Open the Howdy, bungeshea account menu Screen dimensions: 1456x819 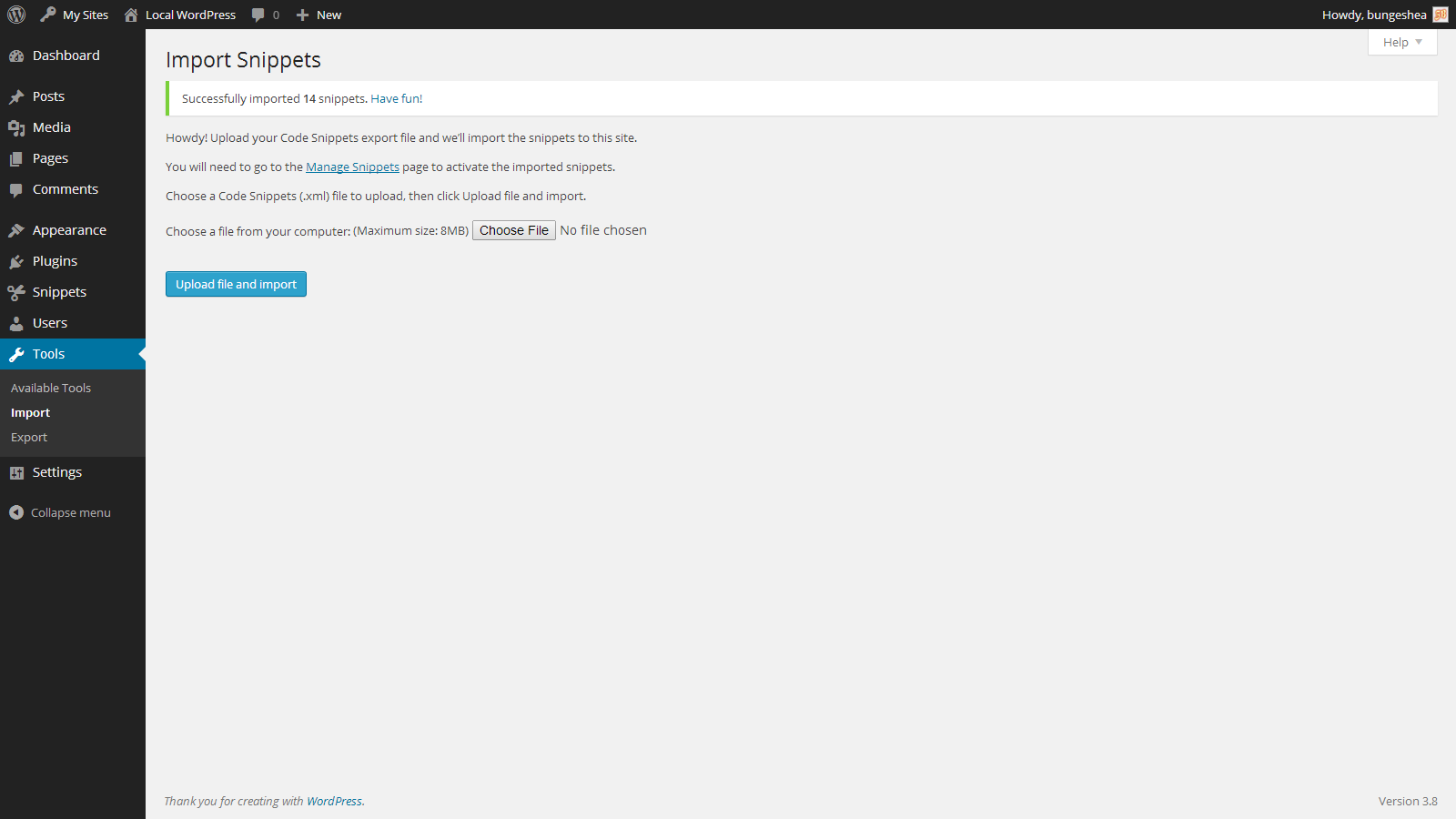pyautogui.click(x=1384, y=15)
